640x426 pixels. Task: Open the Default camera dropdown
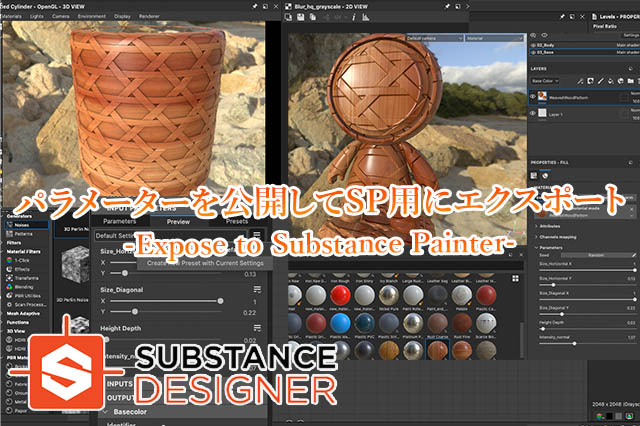pyautogui.click(x=435, y=38)
